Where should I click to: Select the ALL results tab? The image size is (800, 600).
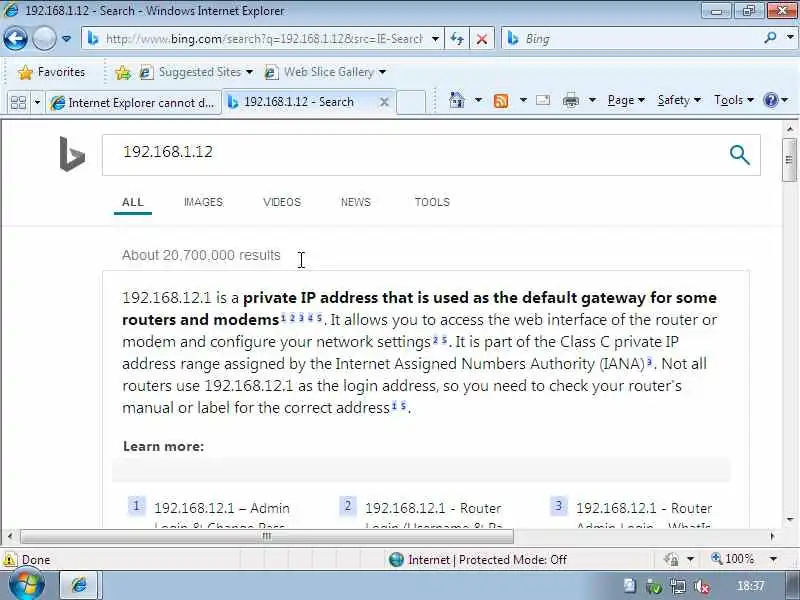pyautogui.click(x=133, y=202)
